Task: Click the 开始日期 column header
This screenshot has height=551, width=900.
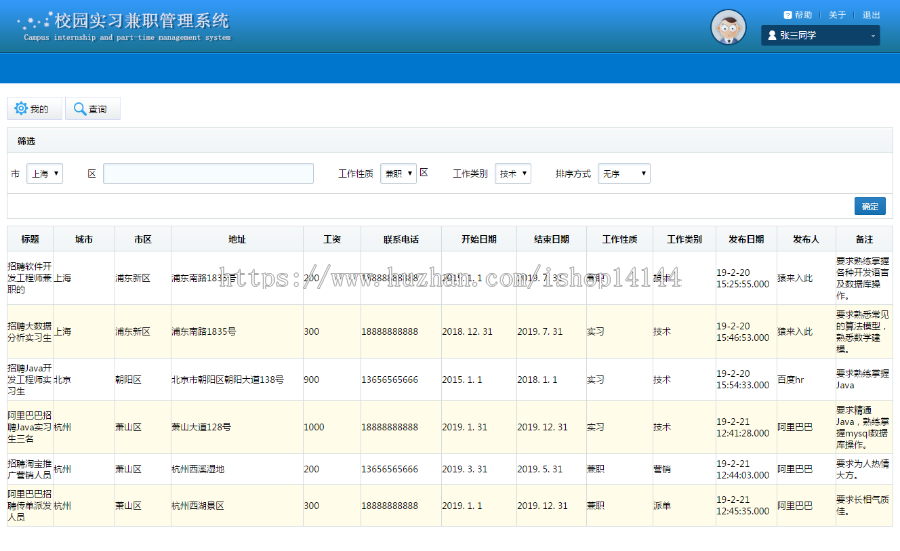Action: (479, 239)
